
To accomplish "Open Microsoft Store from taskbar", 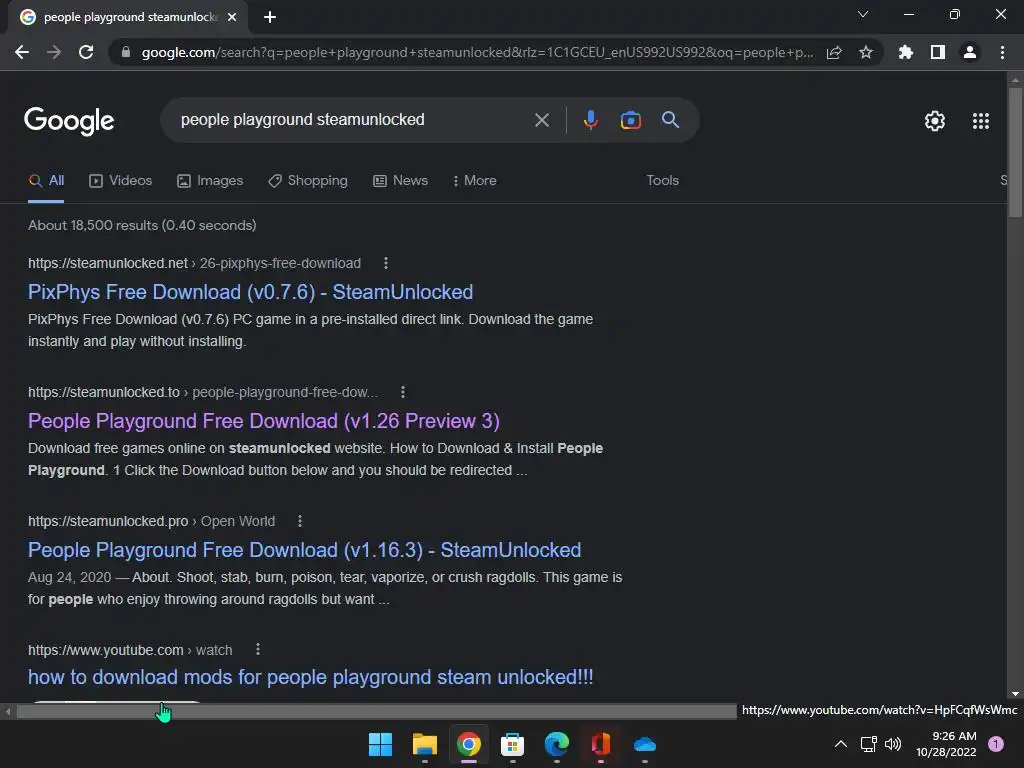I will (512, 744).
